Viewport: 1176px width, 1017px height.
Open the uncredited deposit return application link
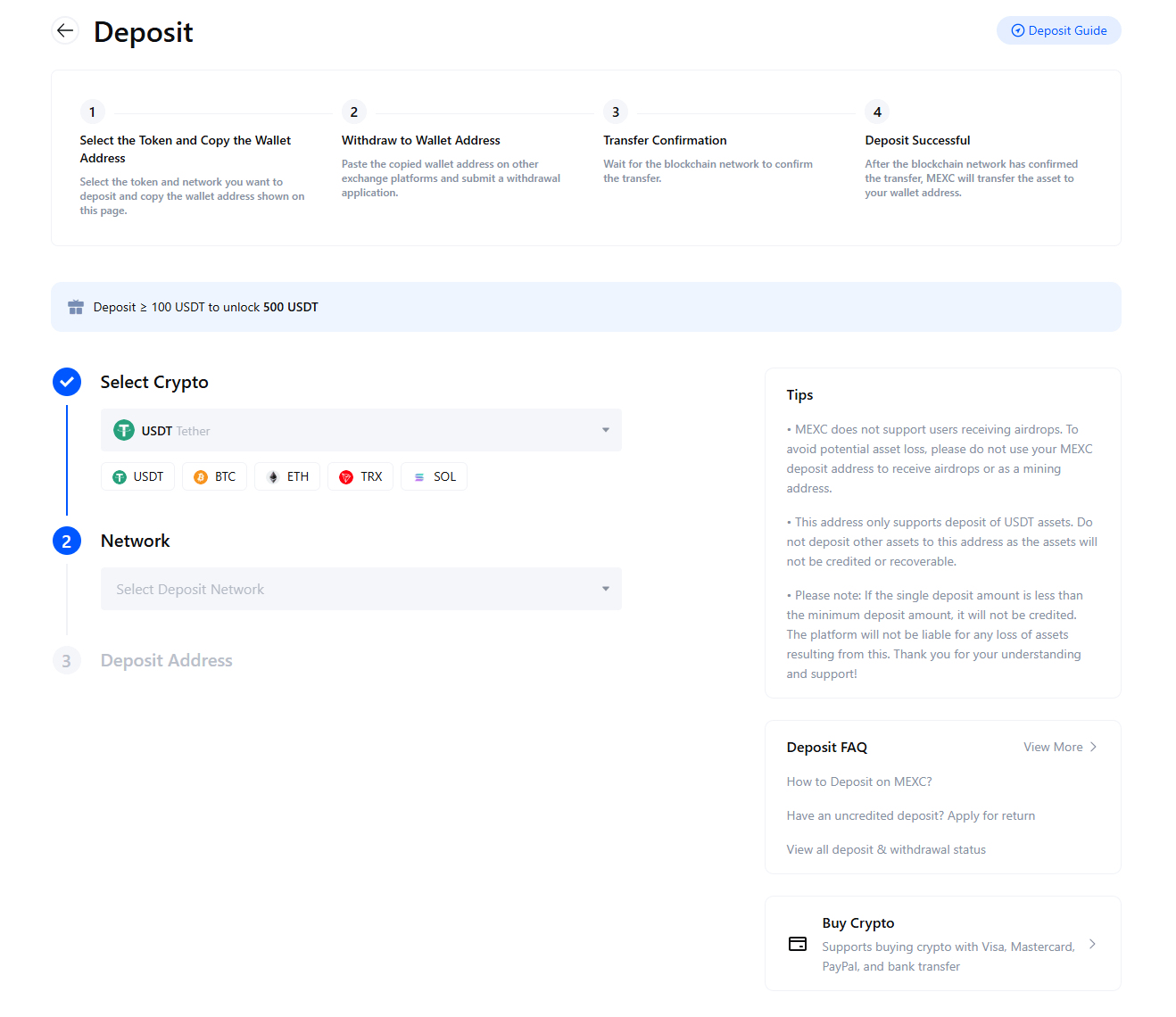[910, 814]
